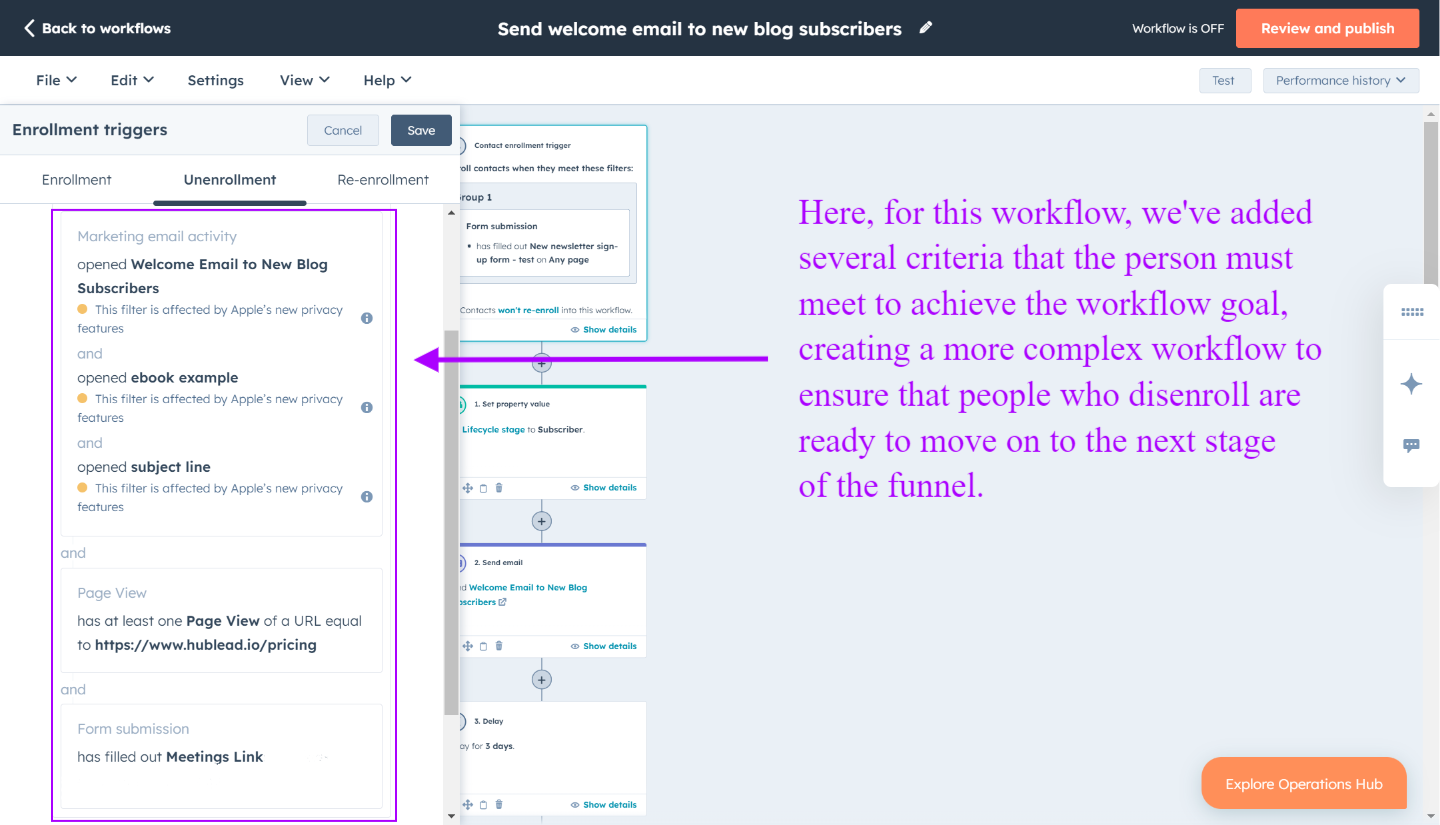
Task: Open the sparkle AI assistant icon
Action: point(1412,384)
